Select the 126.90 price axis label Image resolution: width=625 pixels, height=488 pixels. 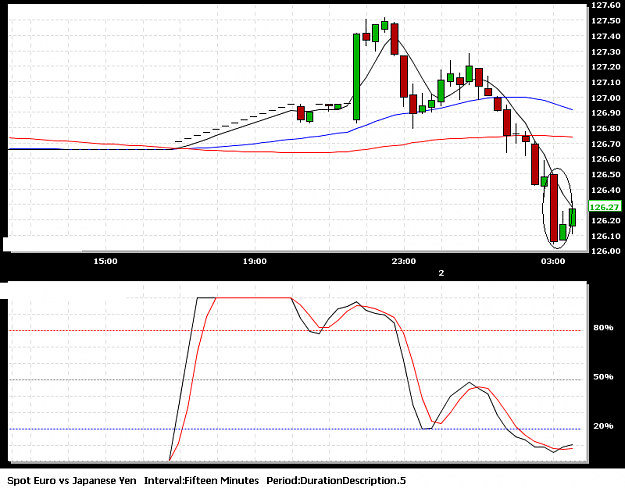click(x=606, y=113)
